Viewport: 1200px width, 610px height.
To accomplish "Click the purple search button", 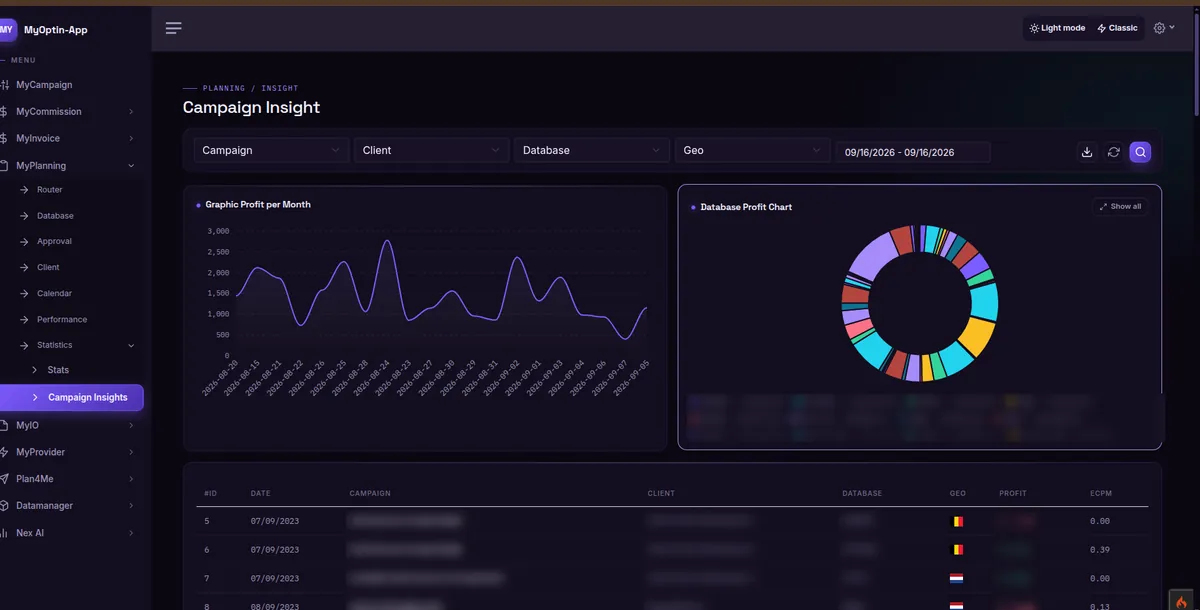I will click(x=1140, y=152).
